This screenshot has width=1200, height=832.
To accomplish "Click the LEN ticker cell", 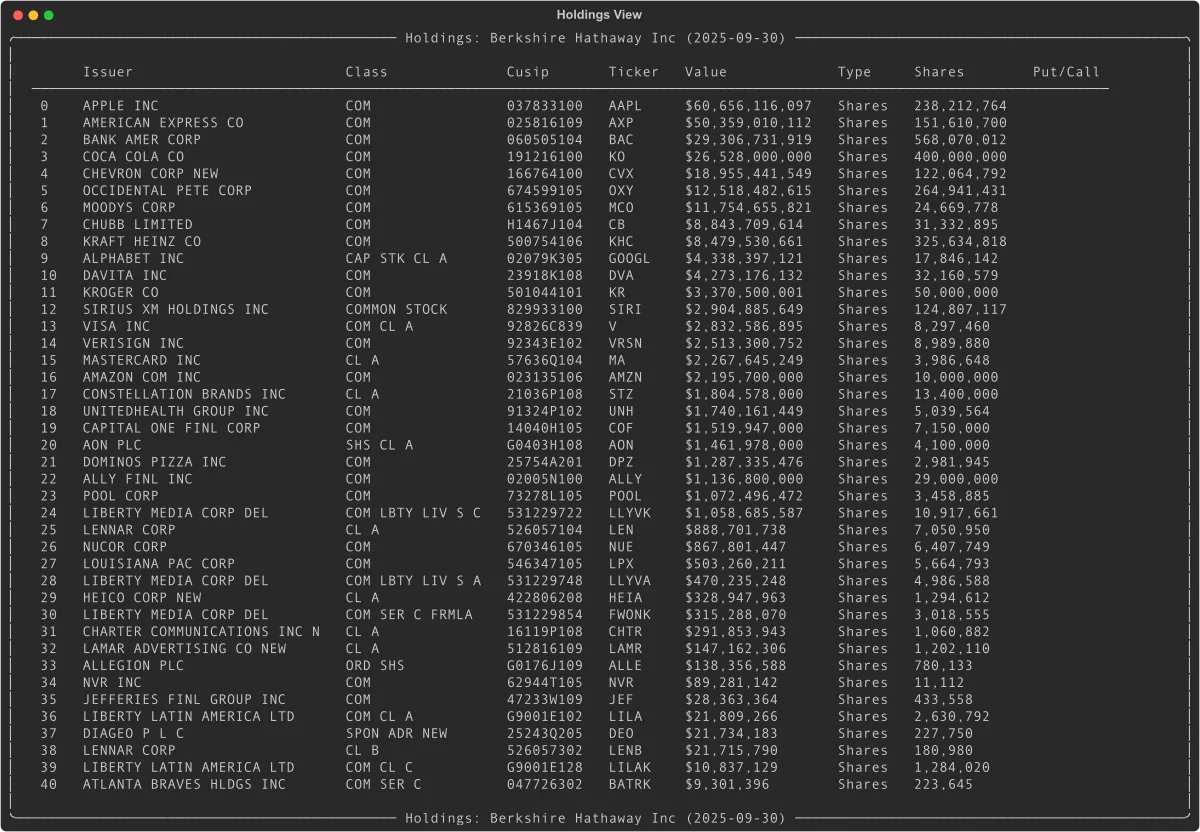I will [x=621, y=531].
